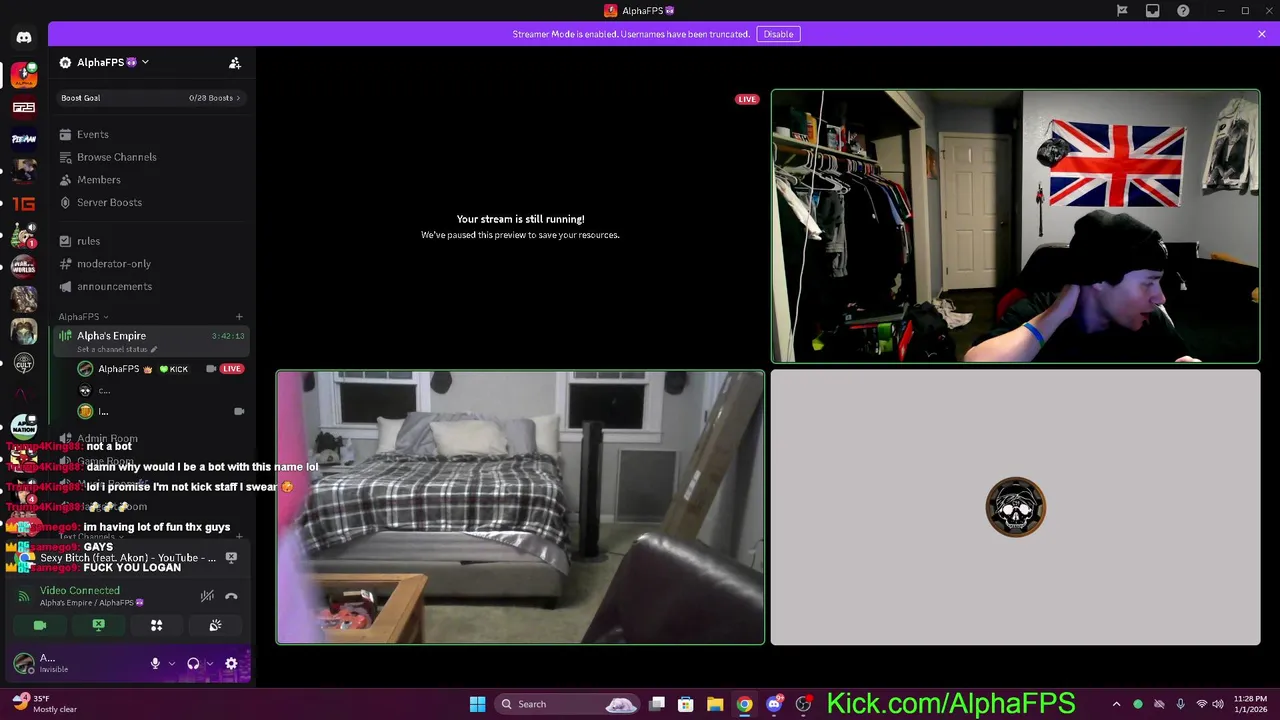Click the connection signal icon beside Video Connected
This screenshot has width=1280, height=720.
(x=24, y=596)
